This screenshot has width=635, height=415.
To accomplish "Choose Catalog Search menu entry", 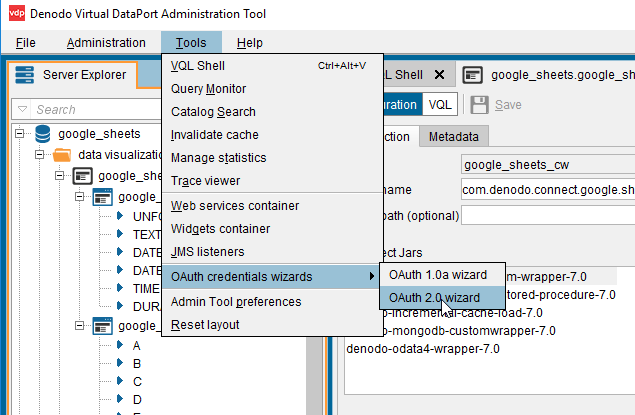I will point(272,112).
